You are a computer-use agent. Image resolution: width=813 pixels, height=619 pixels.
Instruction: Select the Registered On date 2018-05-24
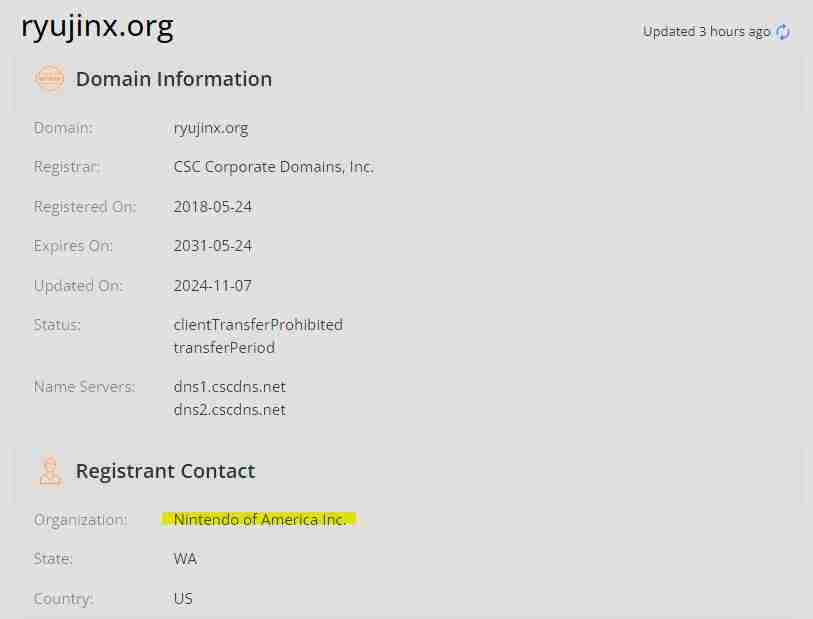pyautogui.click(x=213, y=207)
